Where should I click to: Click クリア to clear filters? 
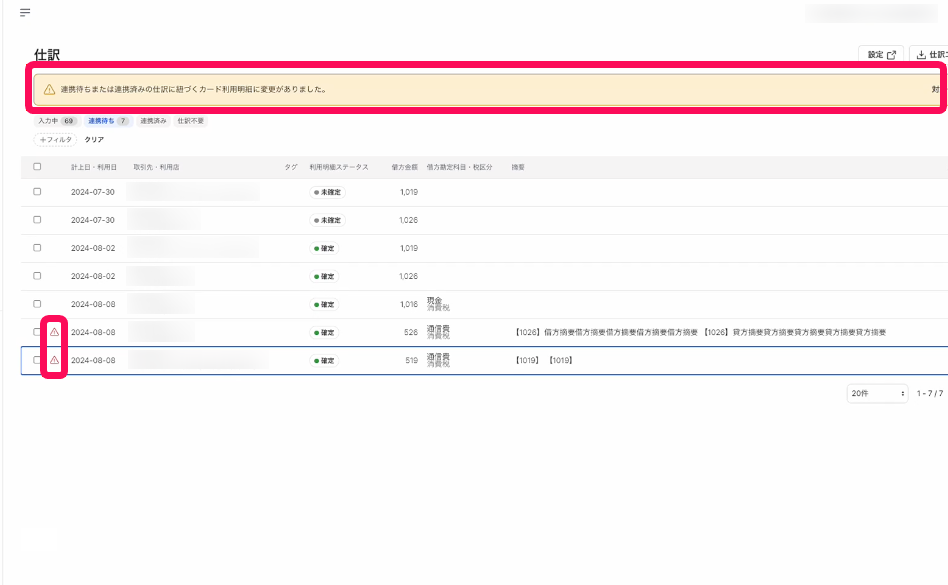(94, 140)
